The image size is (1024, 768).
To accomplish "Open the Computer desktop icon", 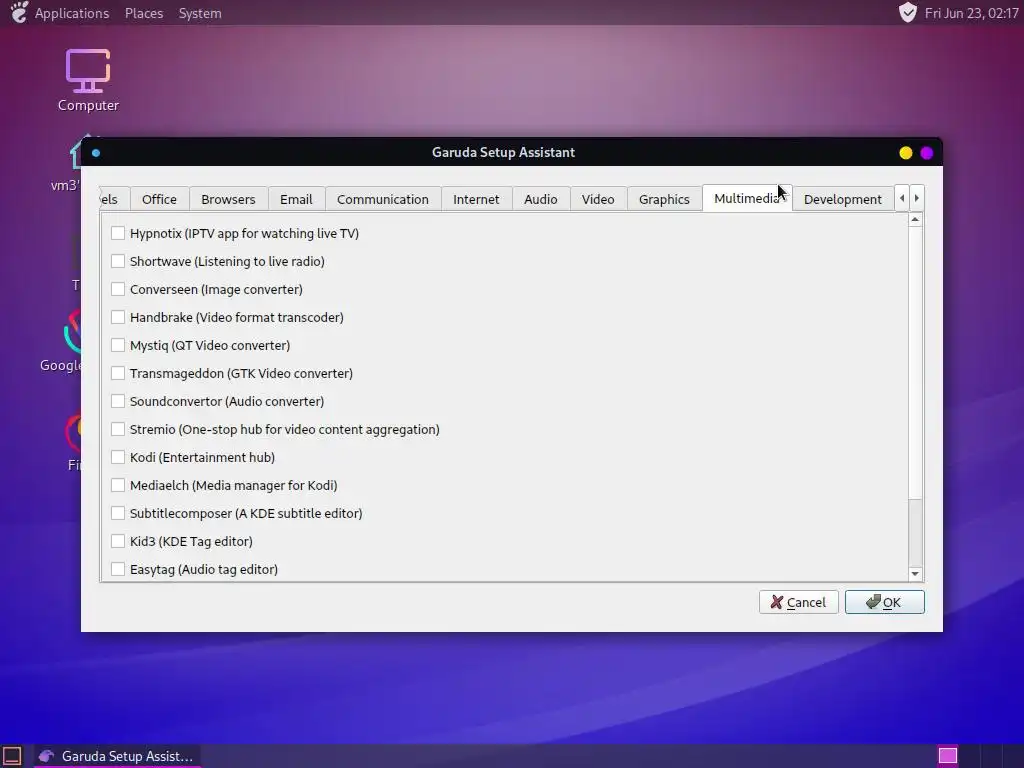I will [88, 80].
